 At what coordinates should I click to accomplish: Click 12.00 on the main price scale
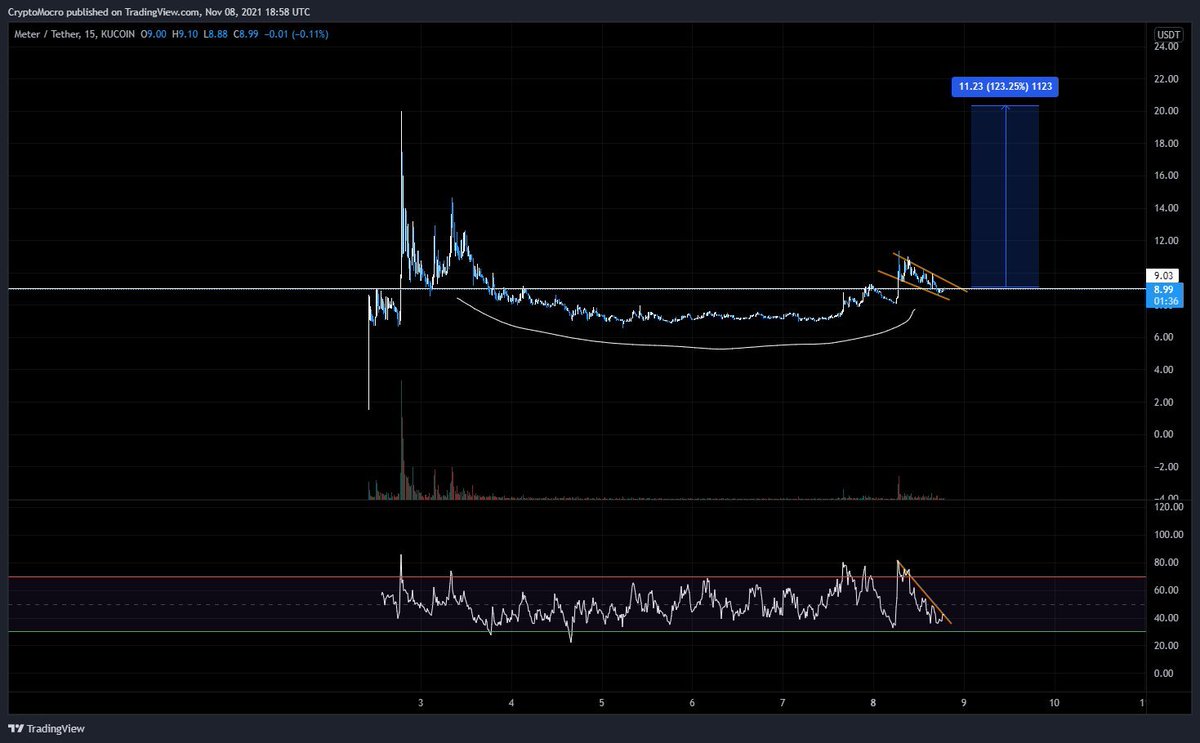[x=1164, y=240]
